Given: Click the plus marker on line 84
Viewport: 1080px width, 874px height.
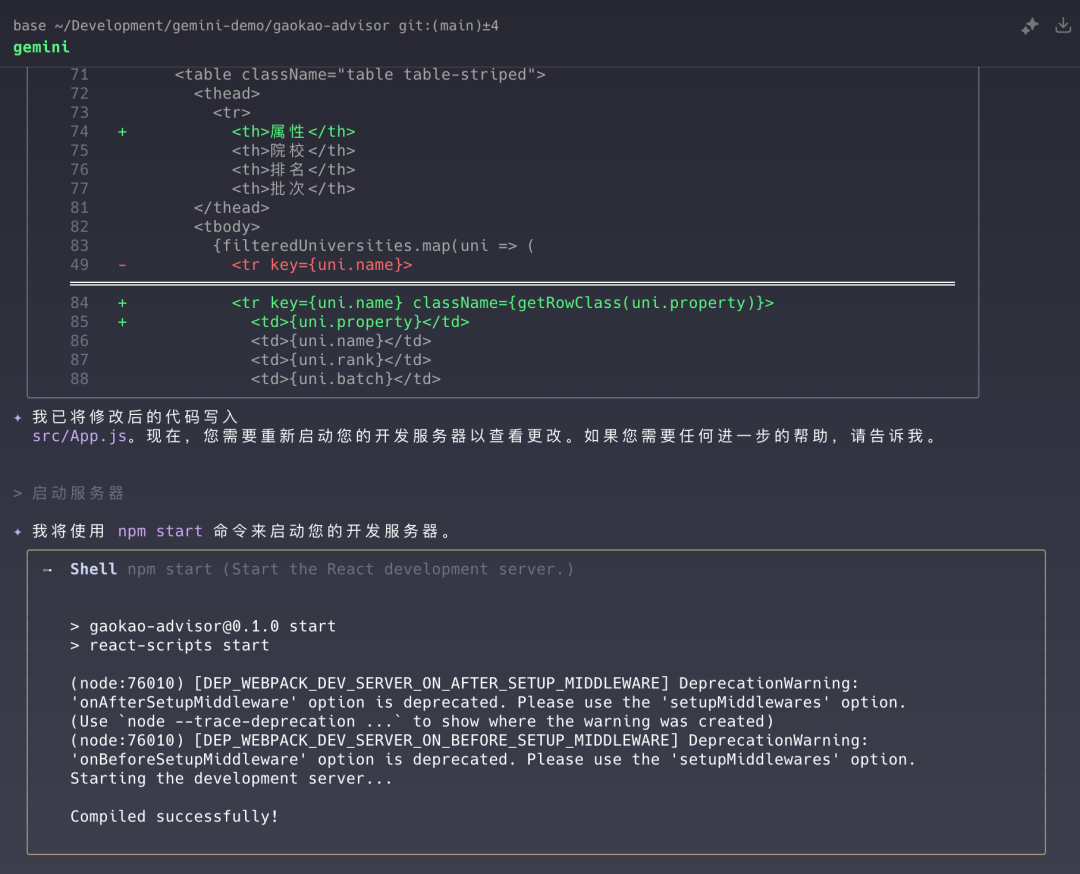Looking at the screenshot, I should click(x=122, y=303).
